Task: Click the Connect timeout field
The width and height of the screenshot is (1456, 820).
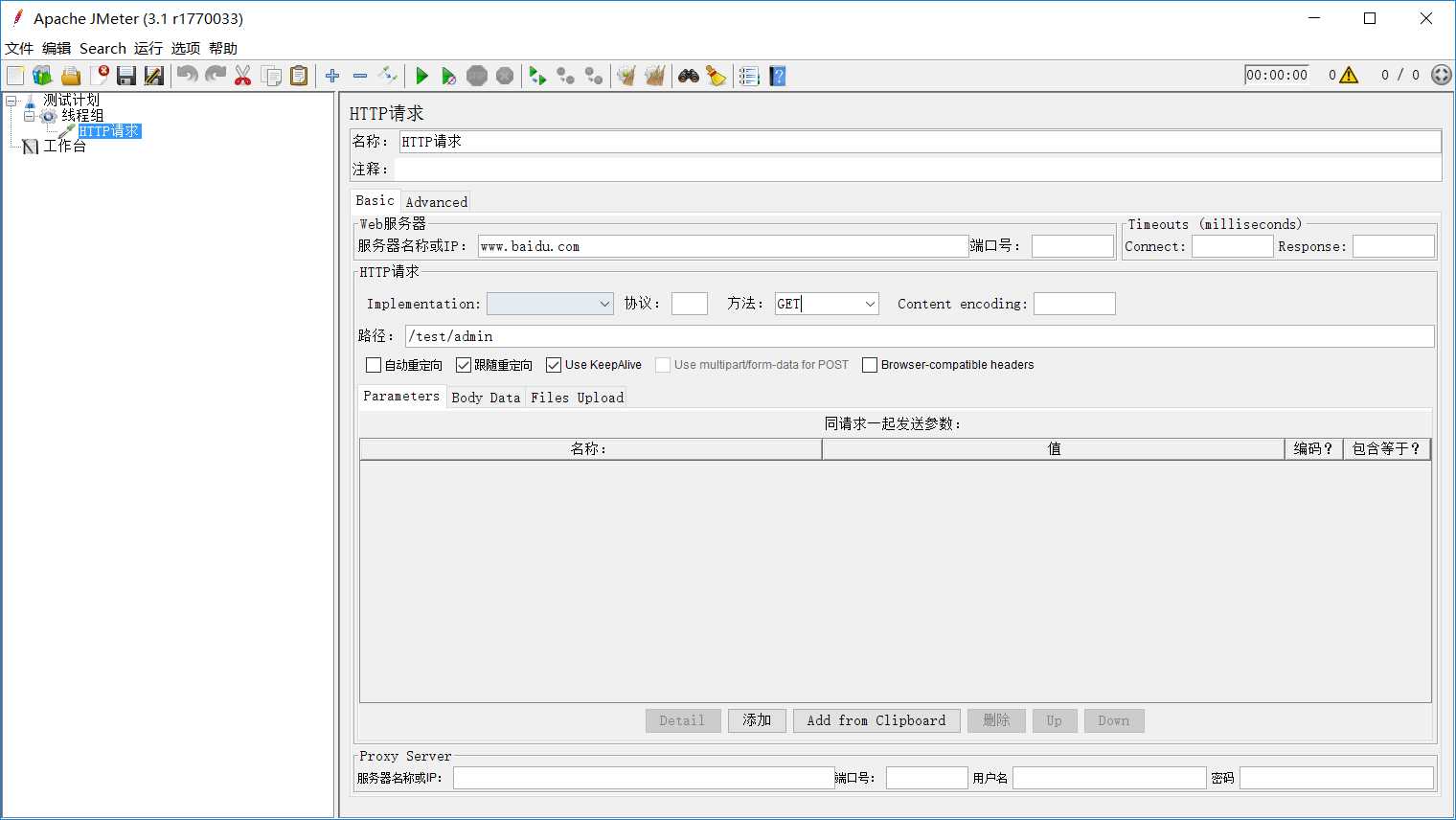Action: (1232, 246)
